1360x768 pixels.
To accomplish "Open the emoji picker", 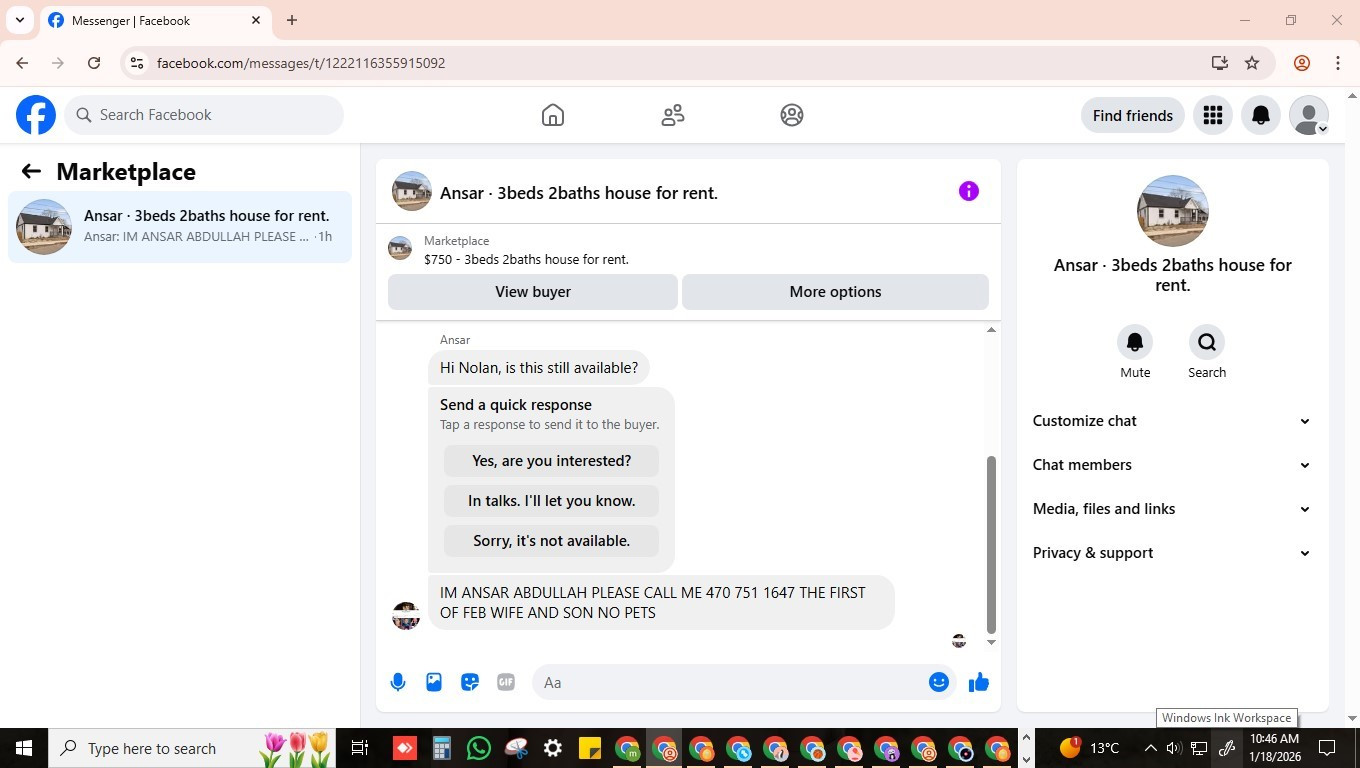I will pos(938,682).
